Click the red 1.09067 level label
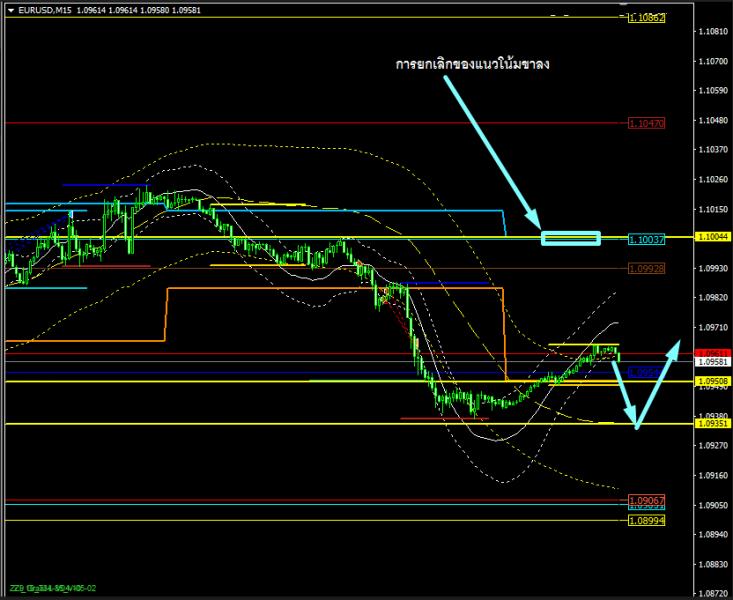Screen dimensions: 733x600 click(x=647, y=500)
